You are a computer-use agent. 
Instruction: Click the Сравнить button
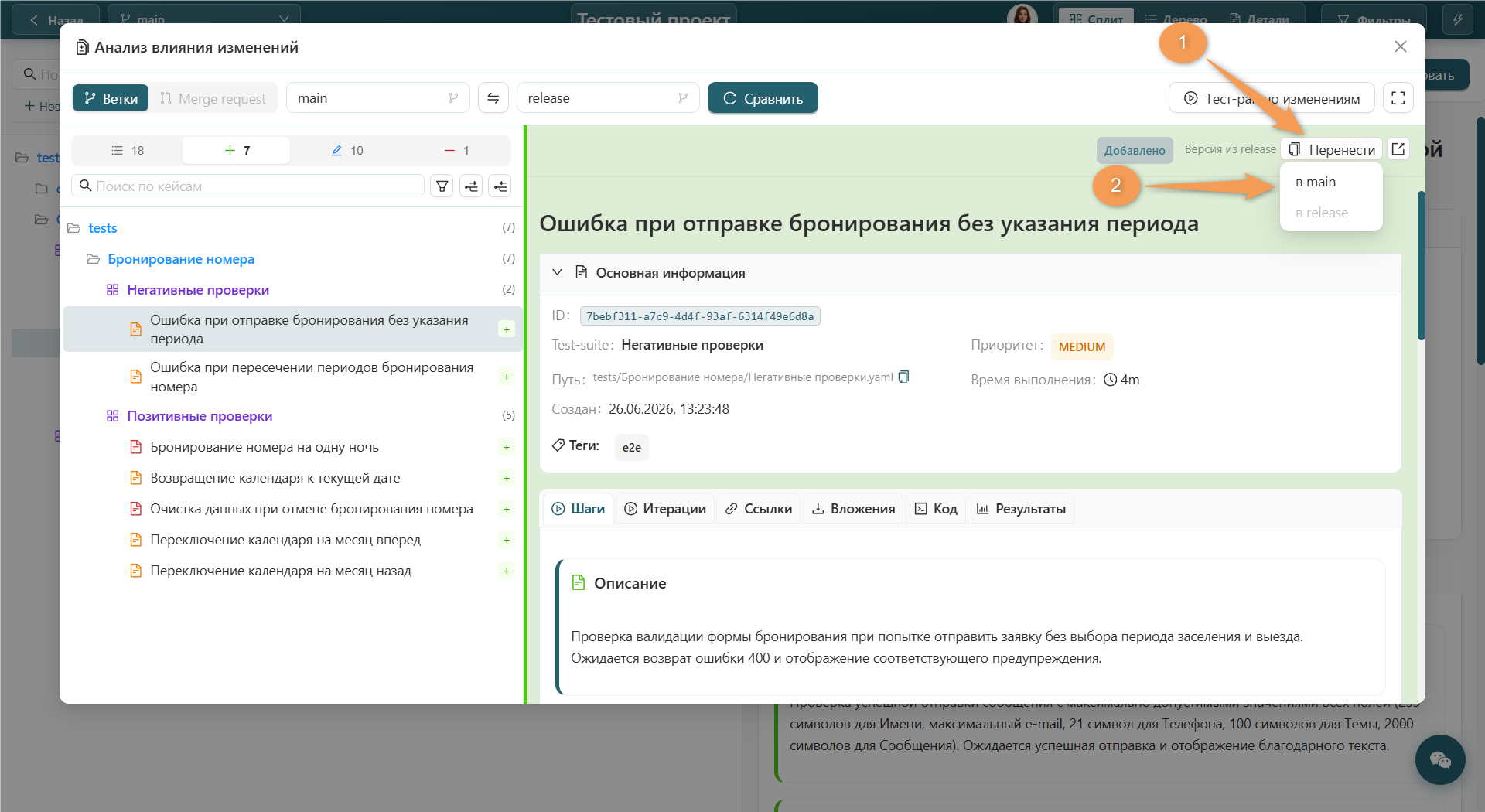763,98
